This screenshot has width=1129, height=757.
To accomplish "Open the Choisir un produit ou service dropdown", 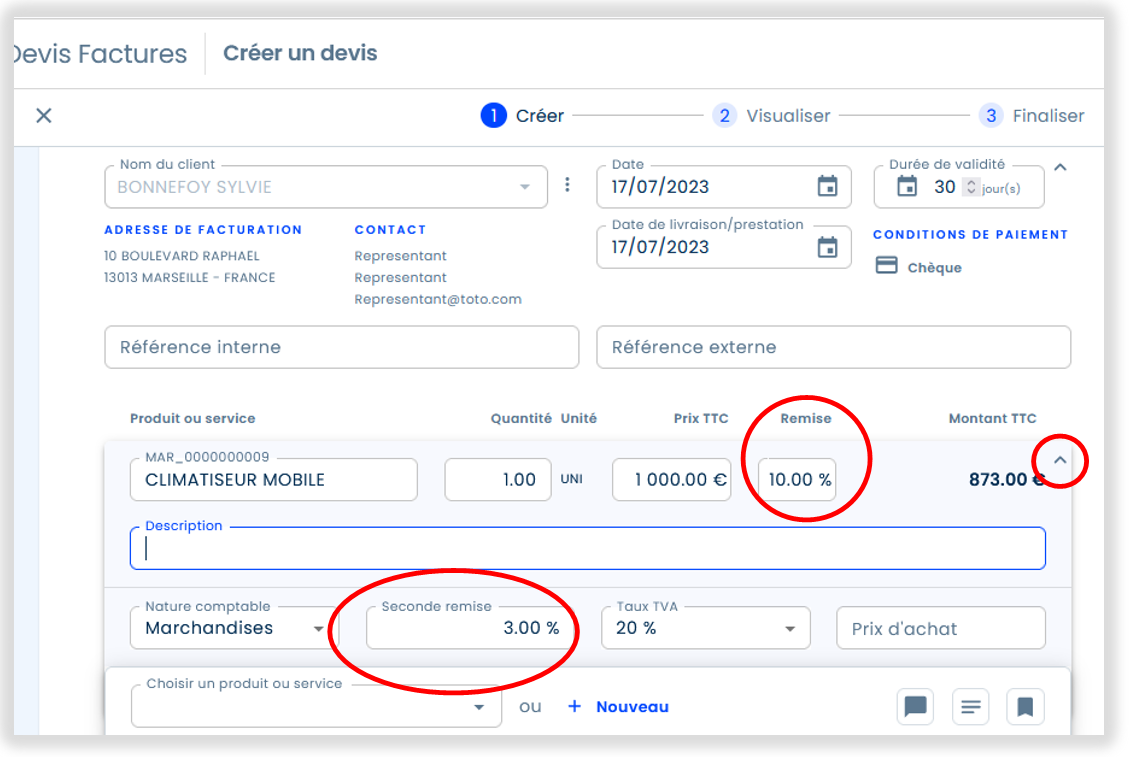I will click(x=481, y=707).
